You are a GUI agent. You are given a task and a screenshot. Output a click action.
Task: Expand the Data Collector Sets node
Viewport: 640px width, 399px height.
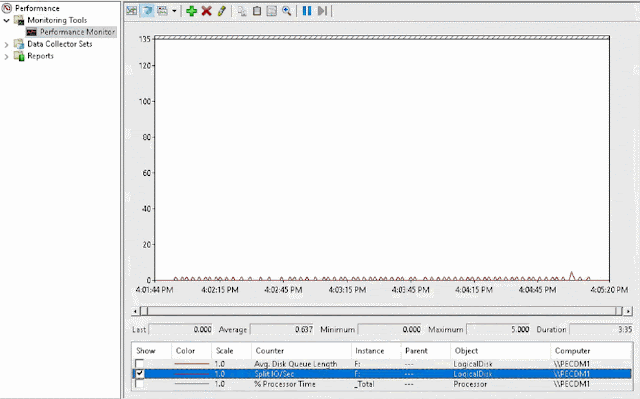click(x=6, y=44)
